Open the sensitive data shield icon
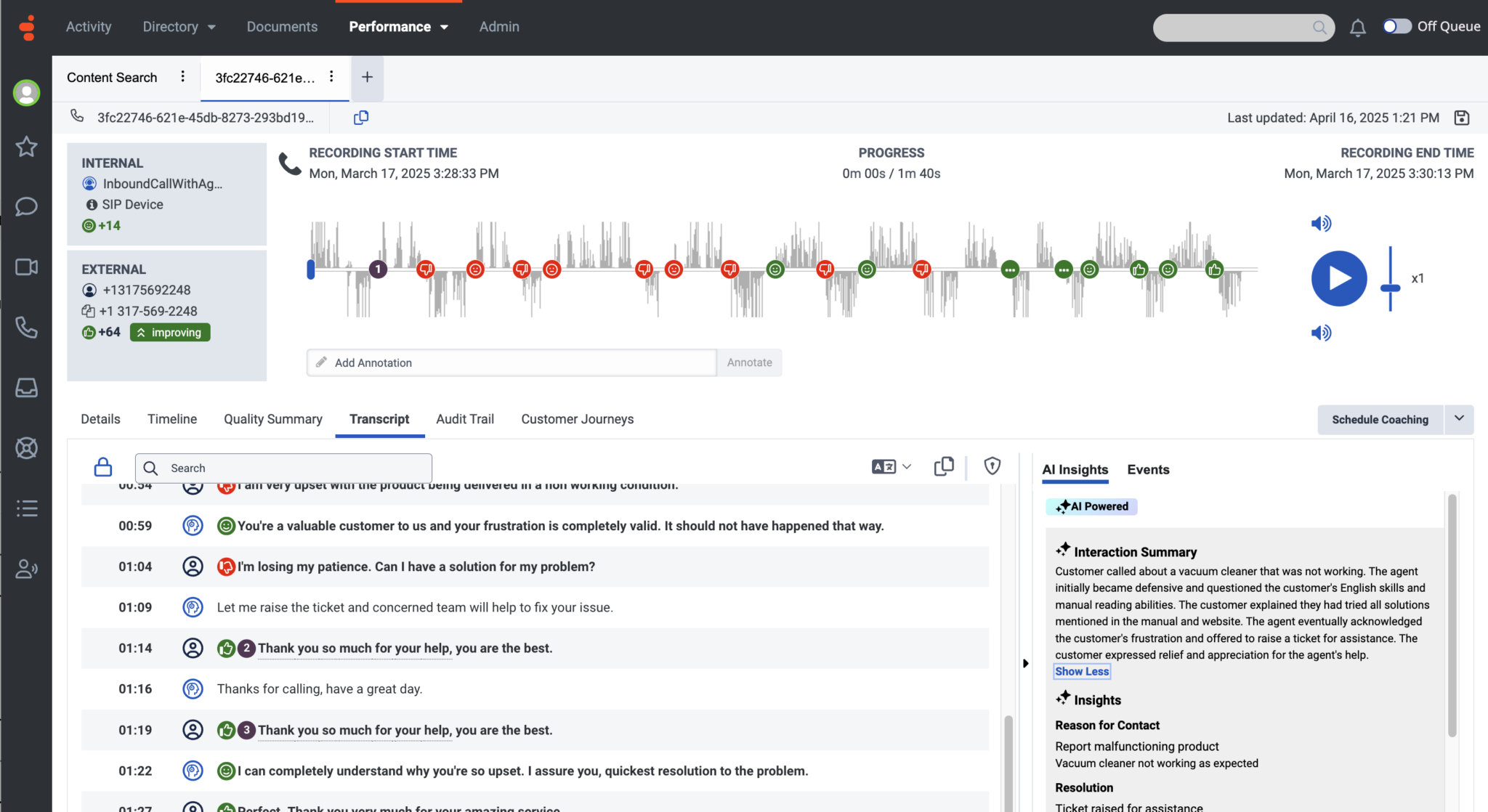This screenshot has height=812, width=1488. [992, 466]
